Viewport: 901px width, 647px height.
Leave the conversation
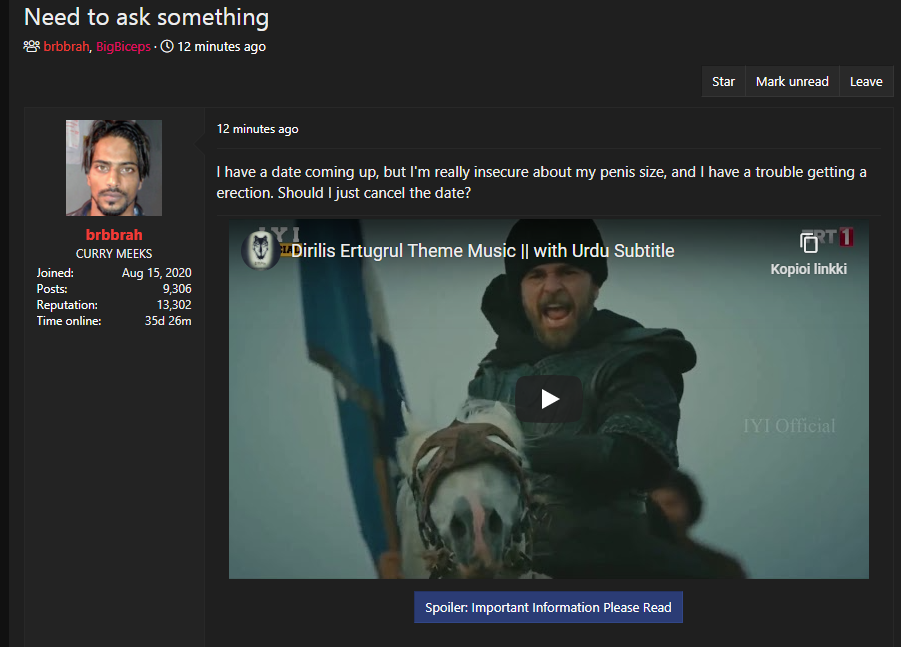(866, 82)
